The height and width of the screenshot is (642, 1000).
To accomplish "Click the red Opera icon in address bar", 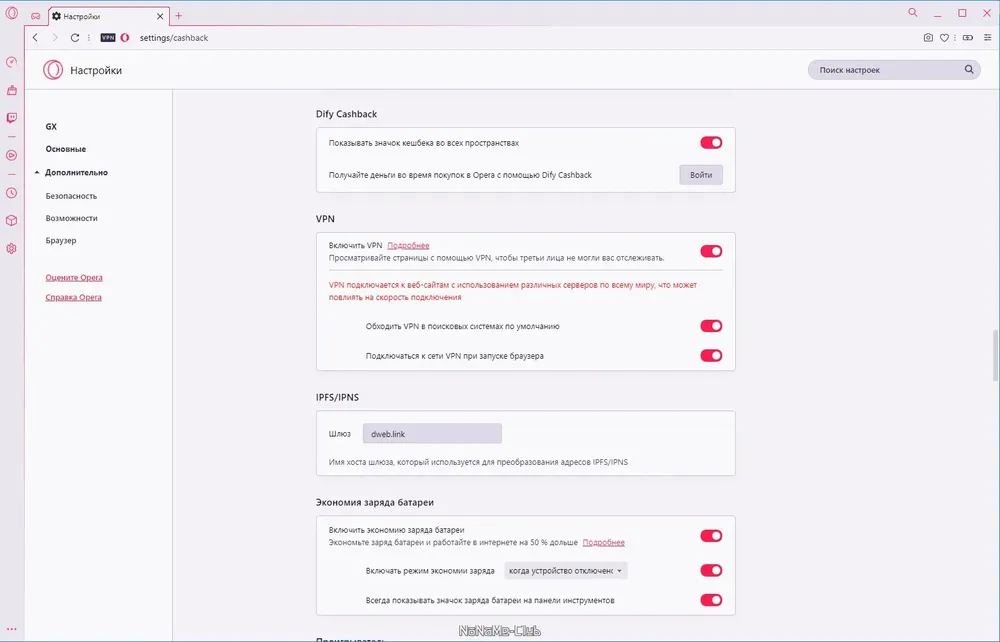I will coord(125,38).
